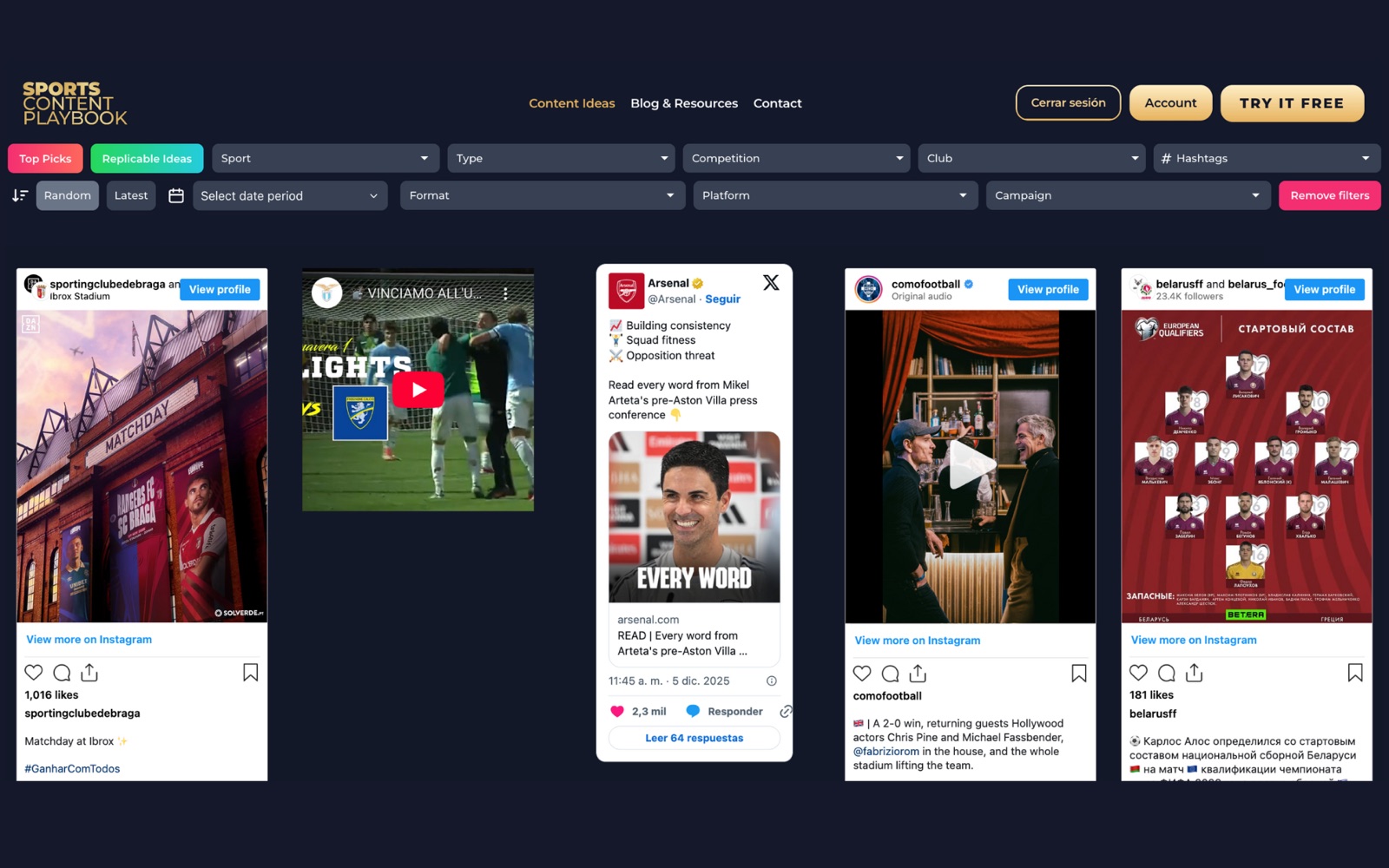
Task: Click the Sports Content Playbook logo
Action: pyautogui.click(x=75, y=103)
